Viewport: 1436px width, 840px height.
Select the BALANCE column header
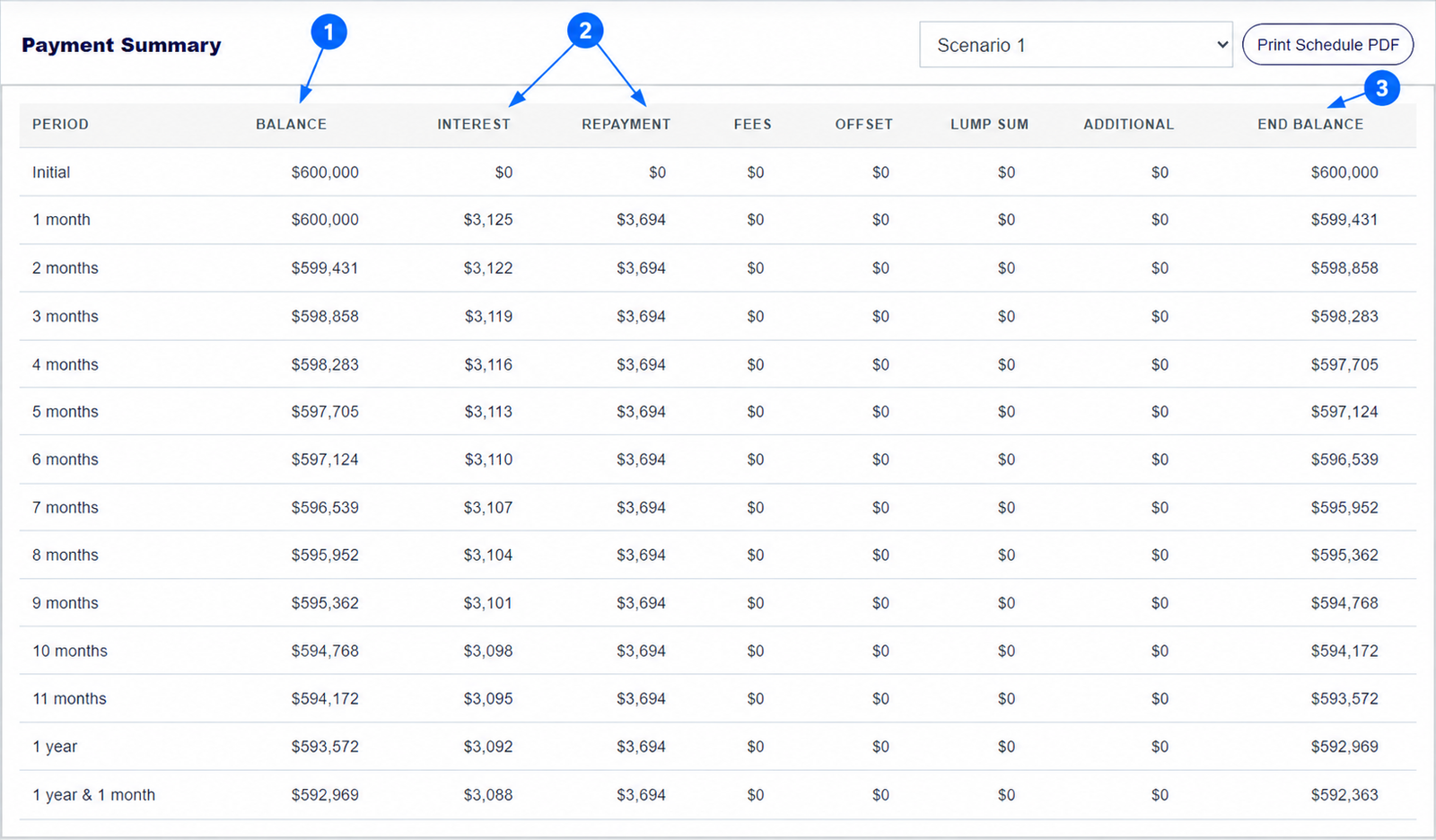click(291, 124)
